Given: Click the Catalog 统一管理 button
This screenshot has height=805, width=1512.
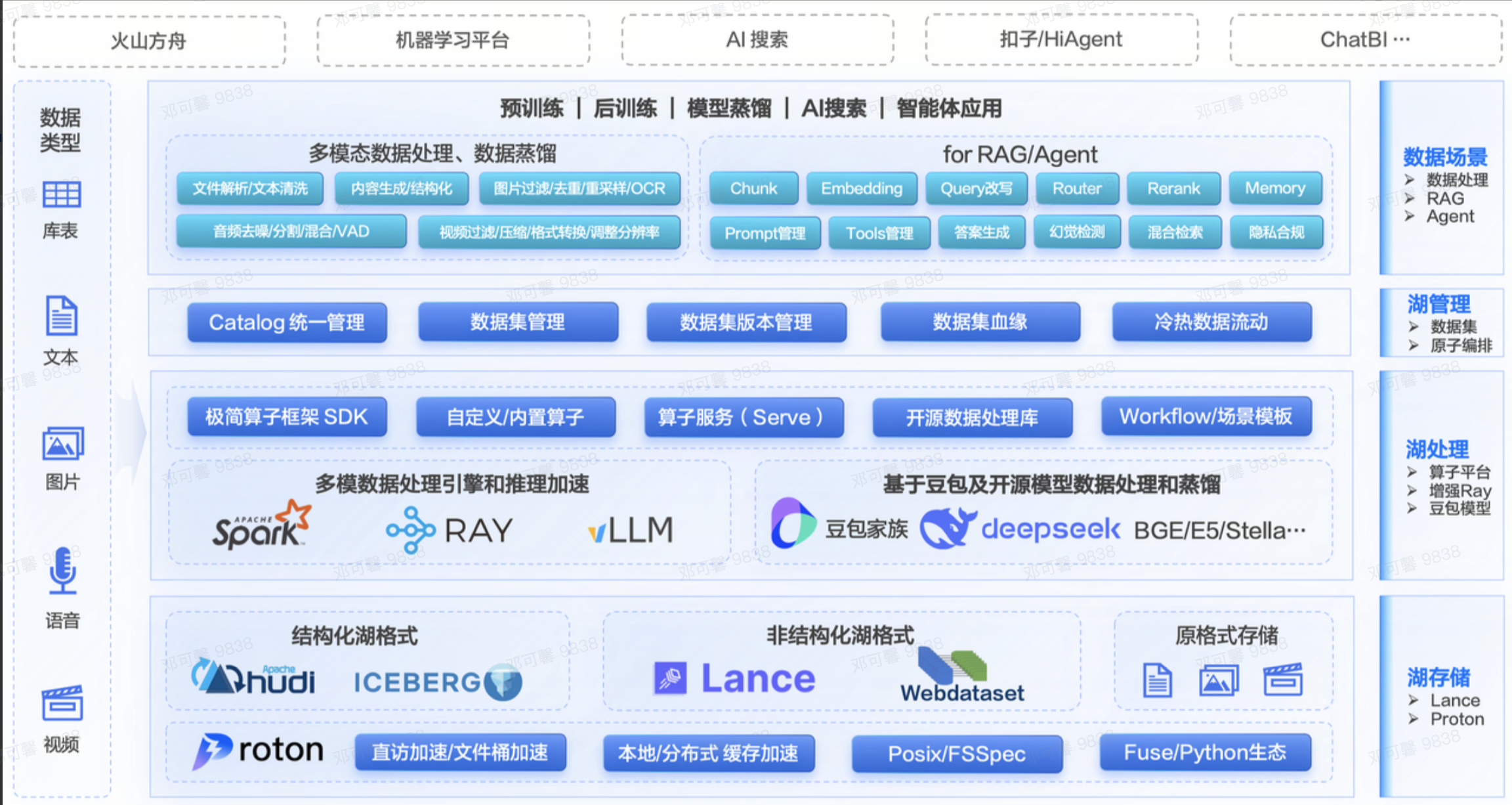Looking at the screenshot, I should tap(287, 322).
